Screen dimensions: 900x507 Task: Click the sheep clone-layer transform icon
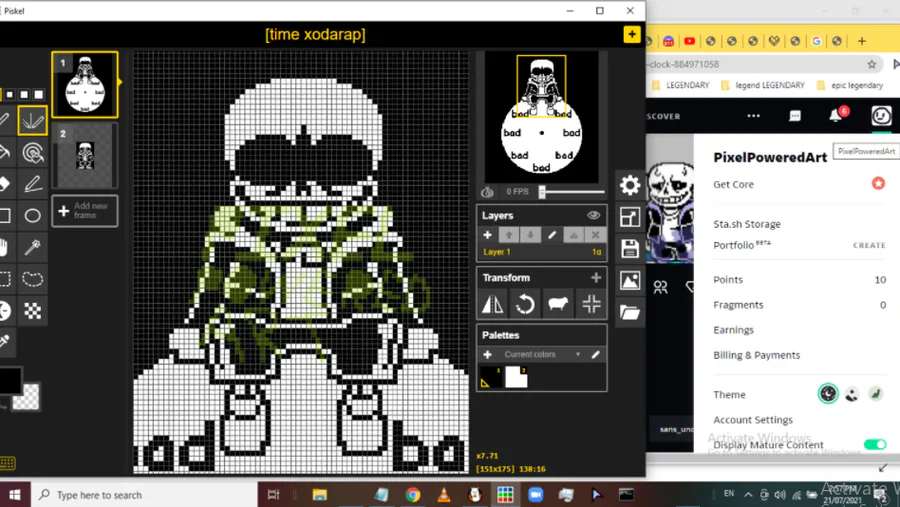coord(558,304)
